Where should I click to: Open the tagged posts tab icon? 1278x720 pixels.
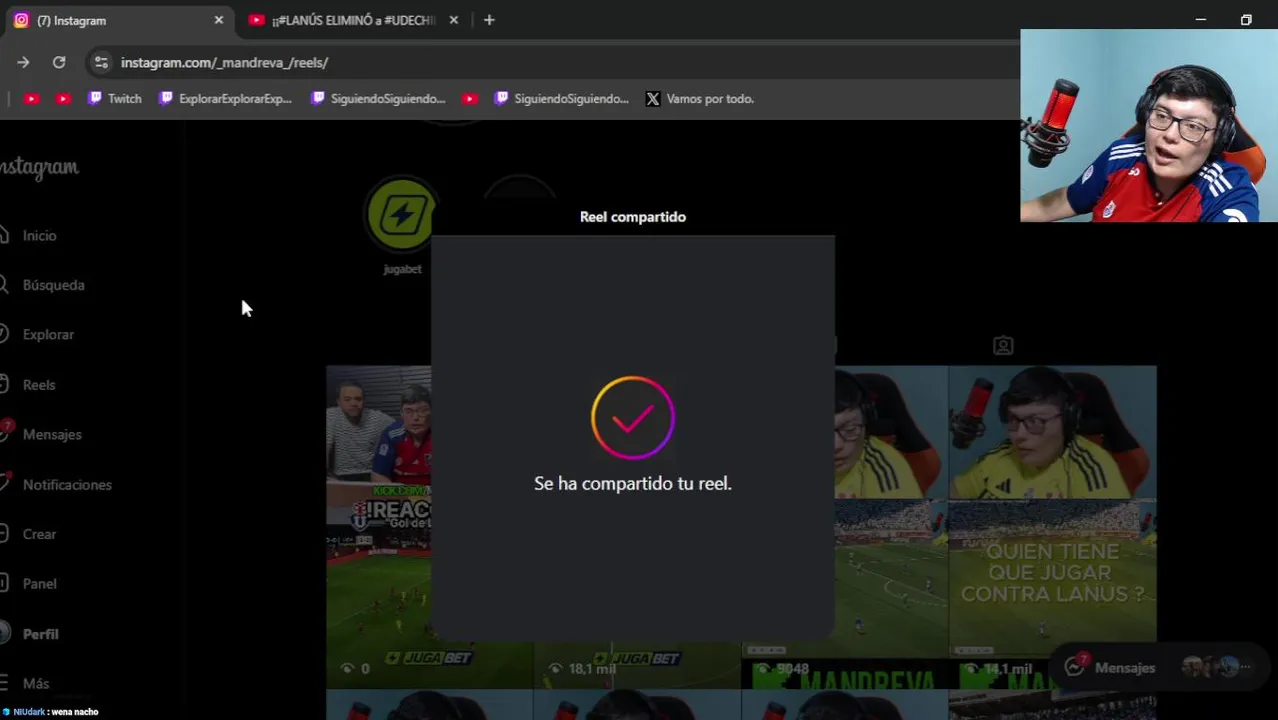coord(1003,345)
